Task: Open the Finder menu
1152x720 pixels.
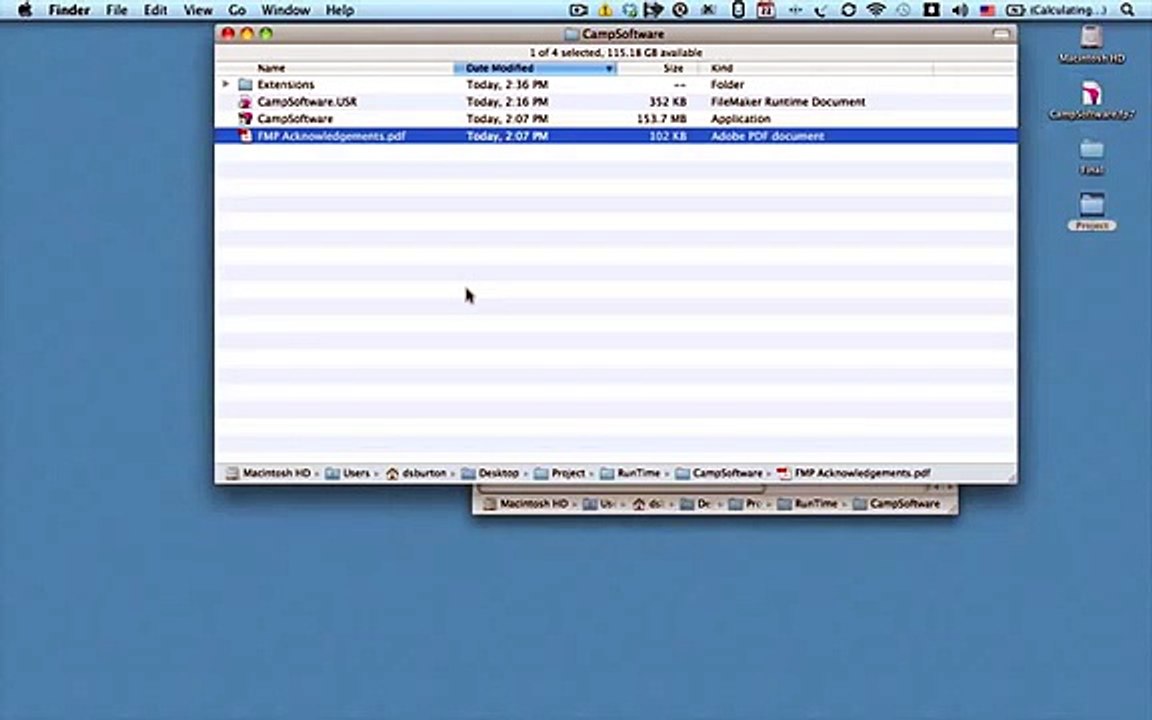Action: pos(69,10)
